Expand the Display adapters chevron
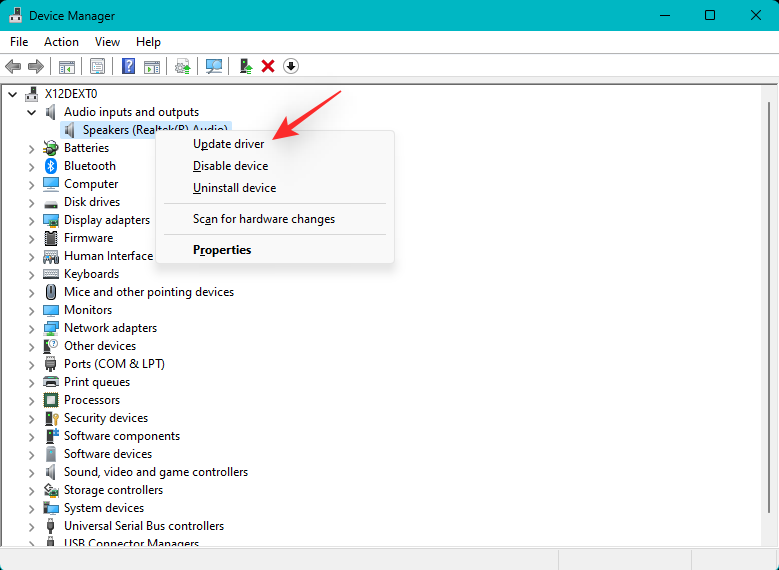The image size is (779, 570). click(x=31, y=221)
